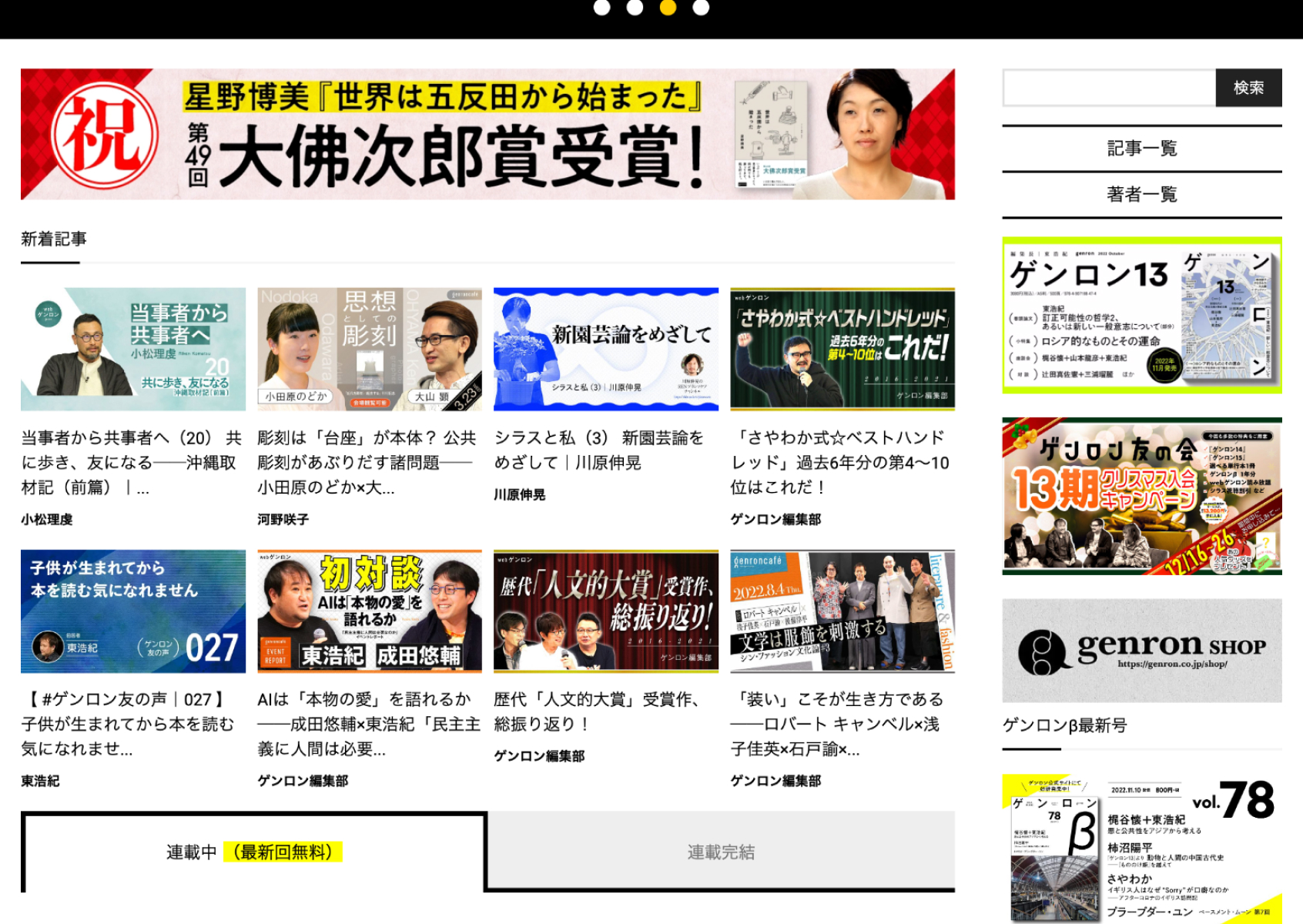This screenshot has height=924, width=1303.
Task: Visit the genron SHOP banner
Action: pyautogui.click(x=1141, y=650)
